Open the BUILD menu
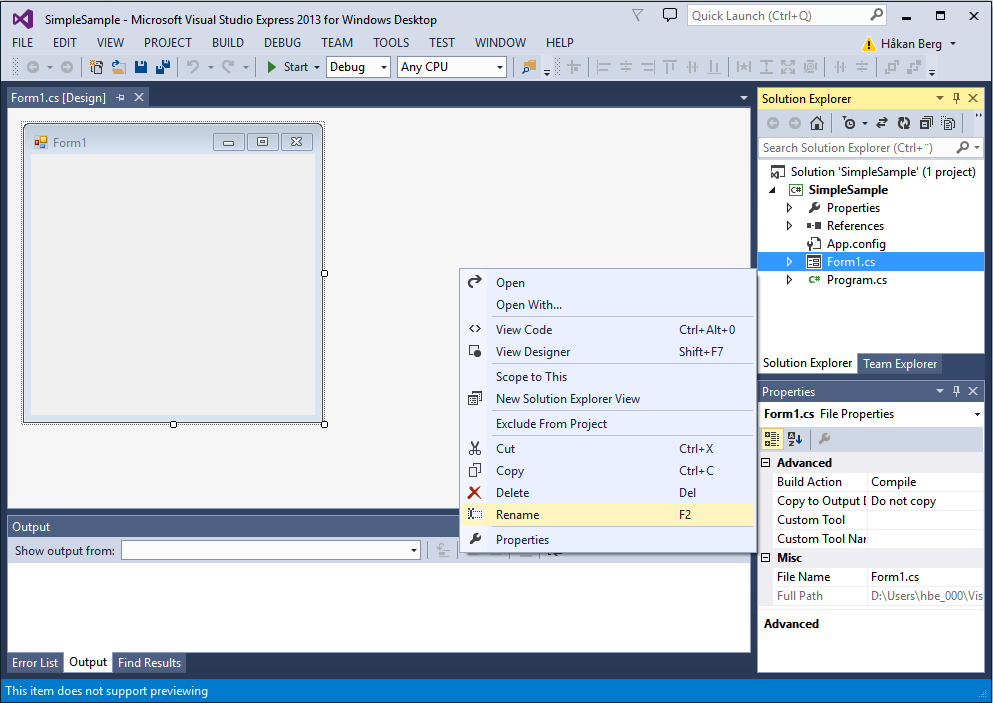993x703 pixels. point(228,42)
